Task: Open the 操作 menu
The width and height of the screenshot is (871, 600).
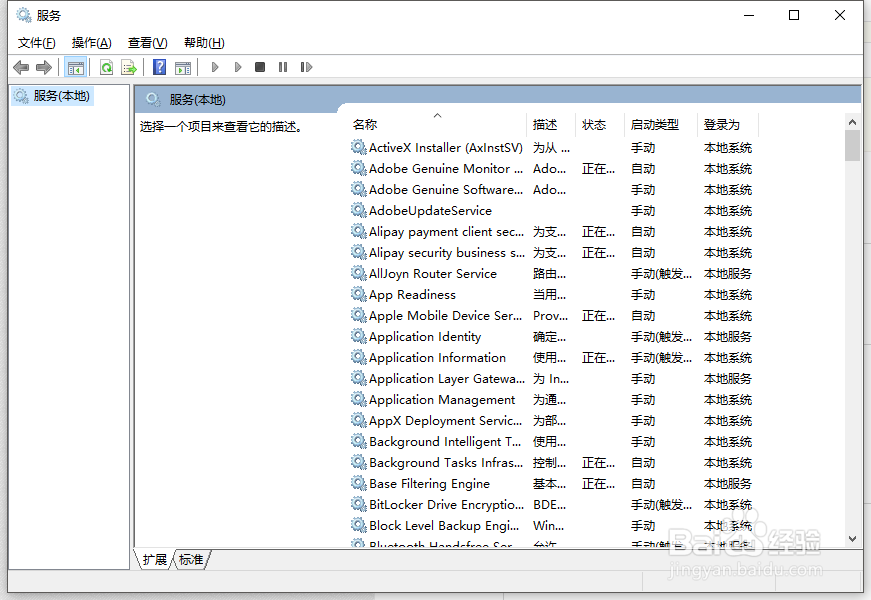Action: click(x=91, y=42)
